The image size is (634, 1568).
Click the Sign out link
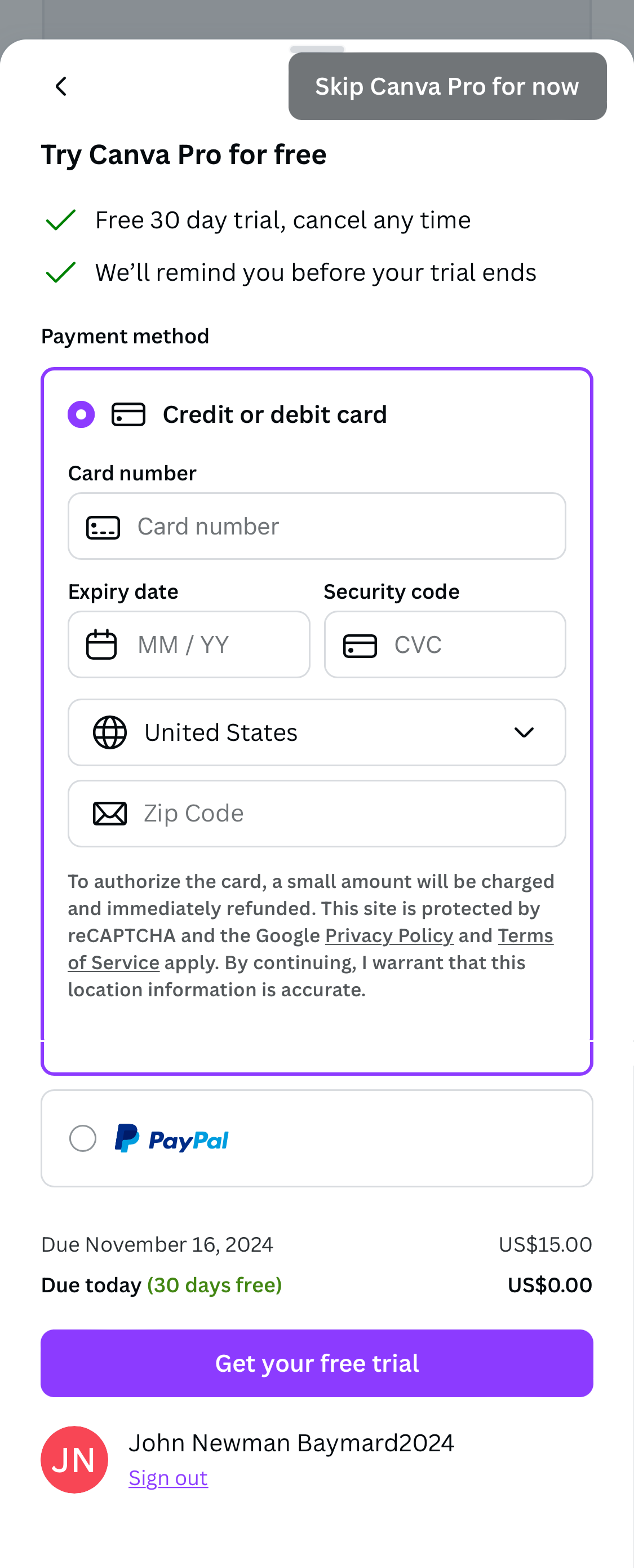point(168,1477)
